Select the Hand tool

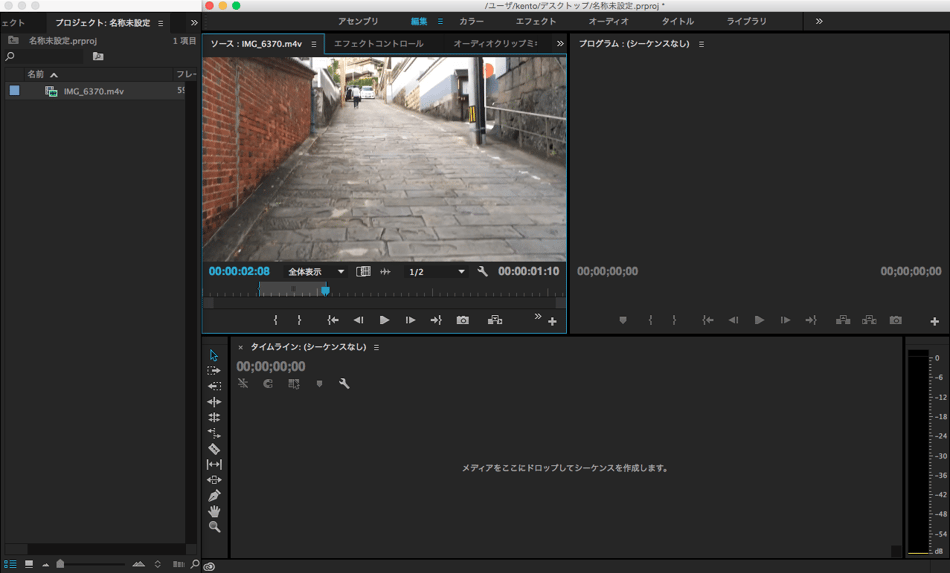coord(214,511)
